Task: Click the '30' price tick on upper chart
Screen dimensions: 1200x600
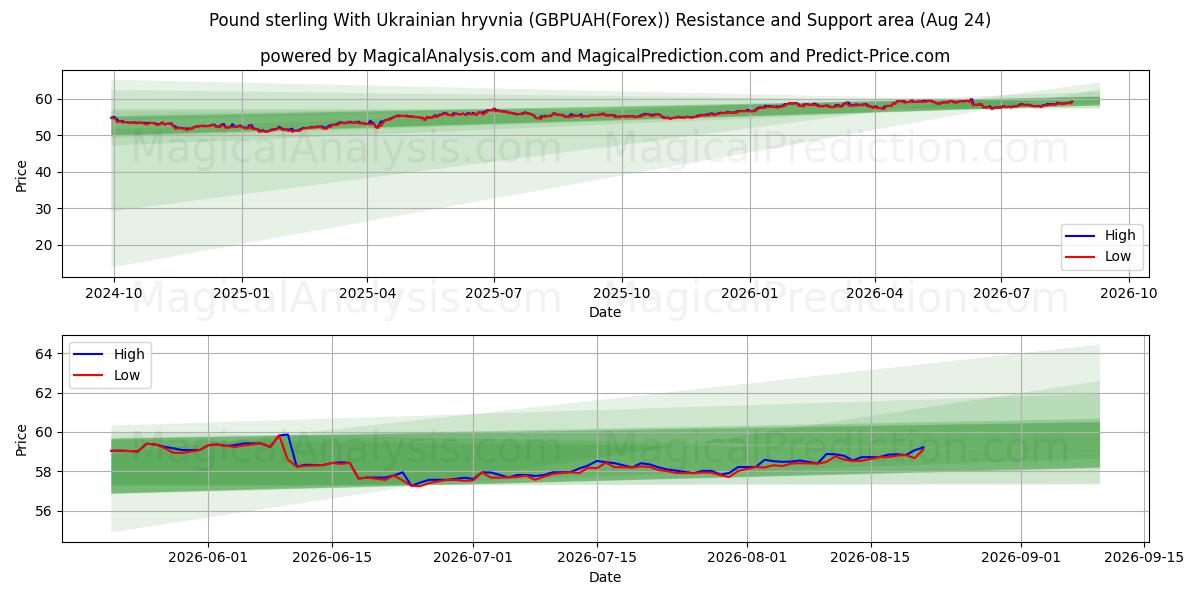Action: pyautogui.click(x=45, y=208)
